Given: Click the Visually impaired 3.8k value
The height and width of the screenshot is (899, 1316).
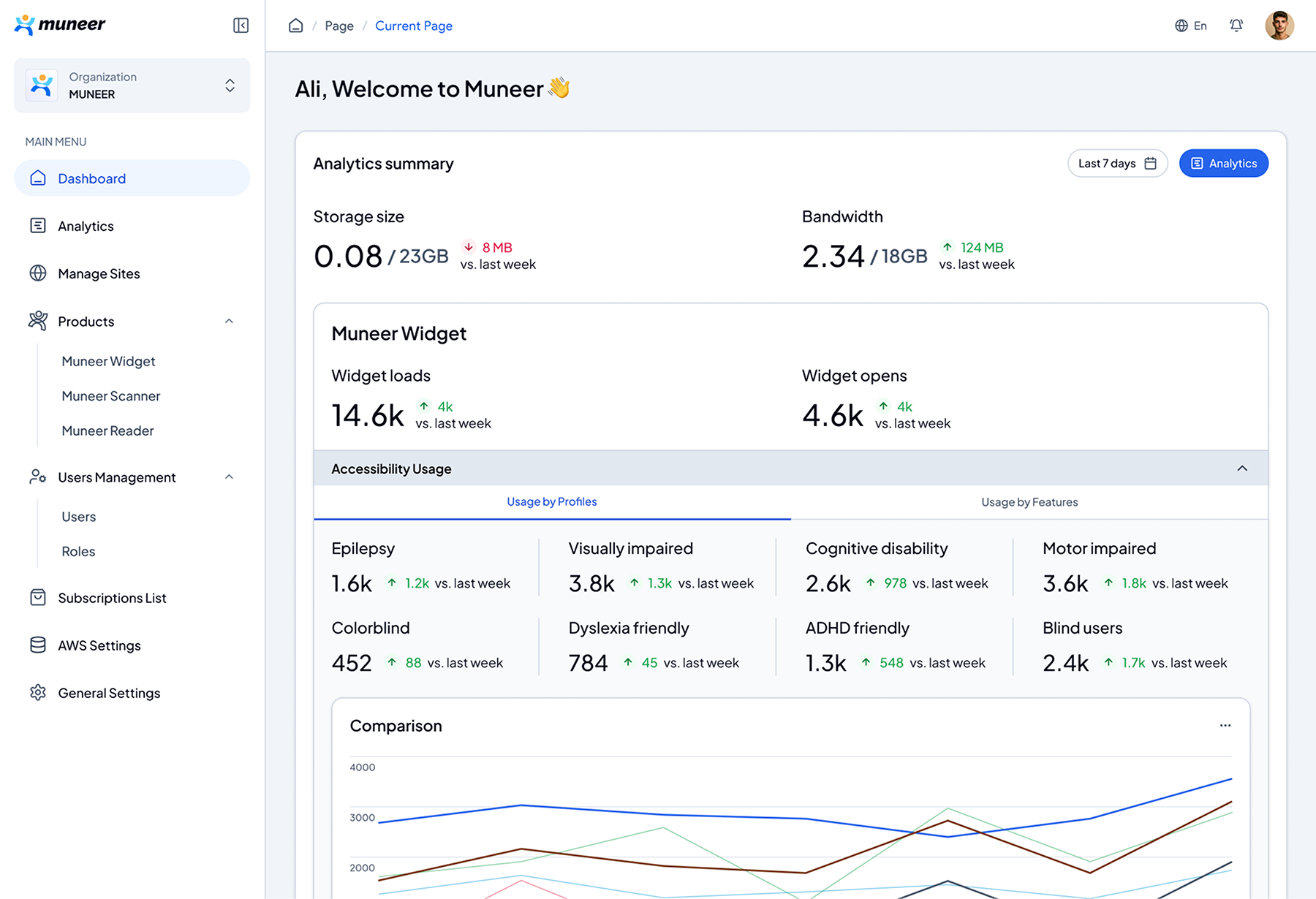Looking at the screenshot, I should (x=592, y=583).
